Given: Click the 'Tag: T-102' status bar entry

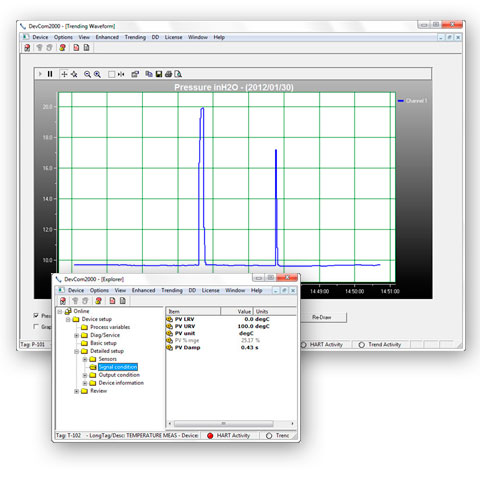Looking at the screenshot, I should click(x=68, y=435).
